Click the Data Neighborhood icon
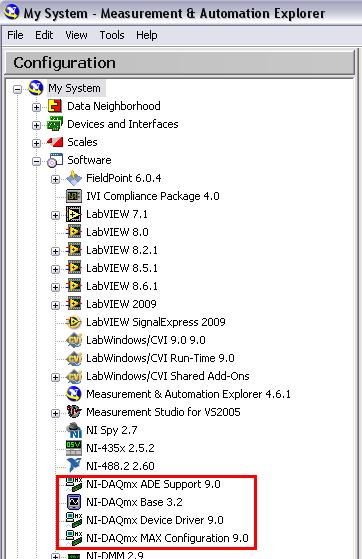The height and width of the screenshot is (559, 362). pos(55,106)
